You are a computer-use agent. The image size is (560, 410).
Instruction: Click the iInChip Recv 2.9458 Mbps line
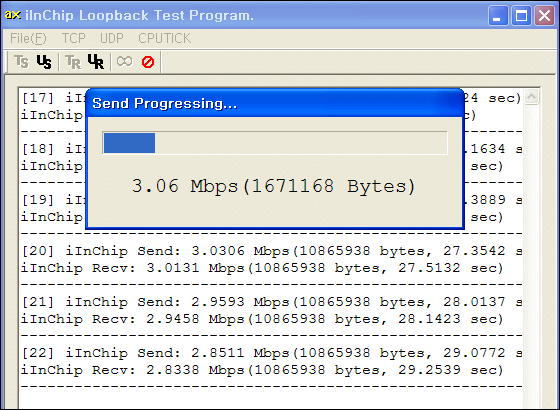(262, 319)
